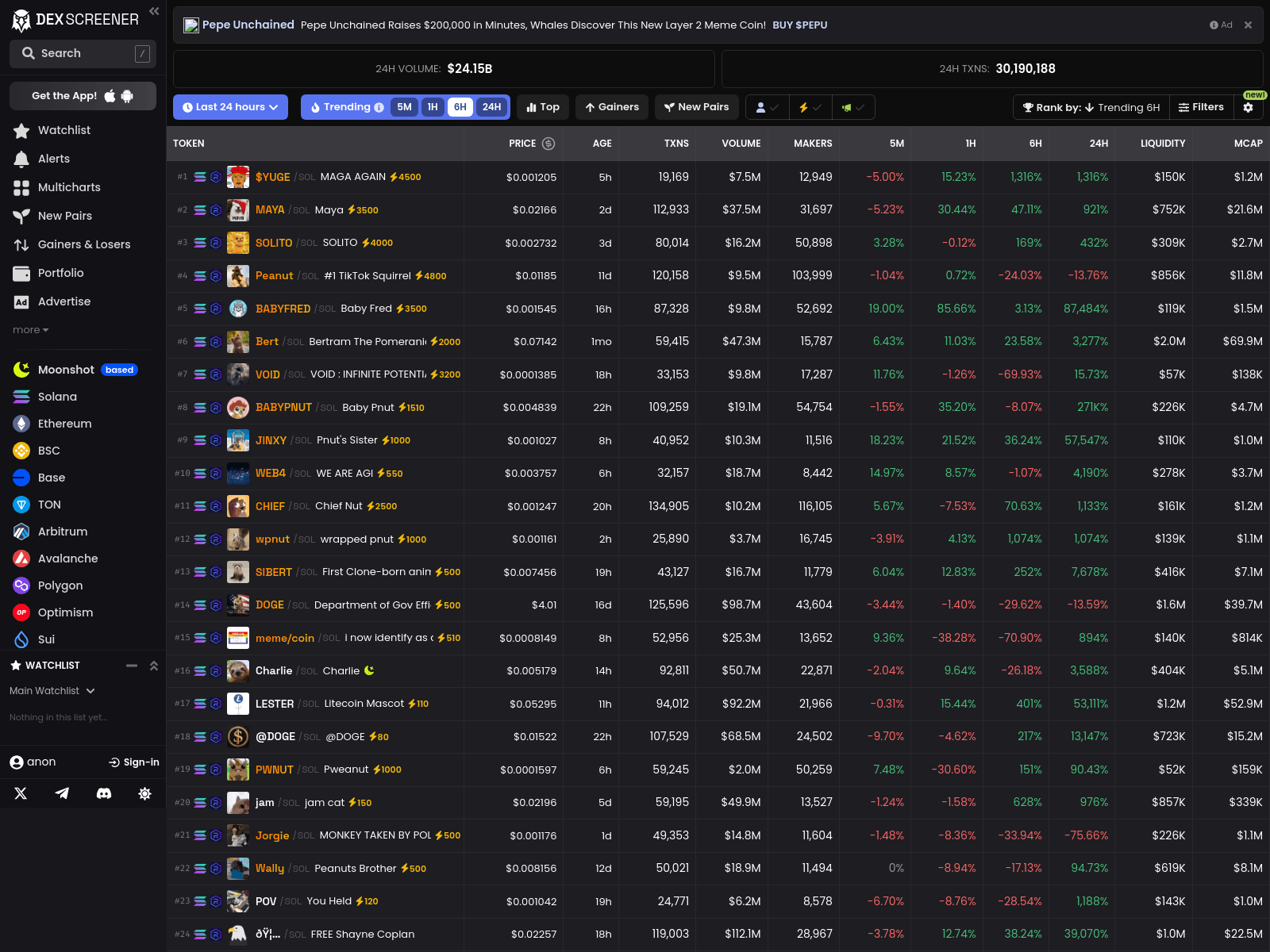The height and width of the screenshot is (952, 1270).
Task: Expand the Main Watchlist selector
Action: pos(52,691)
